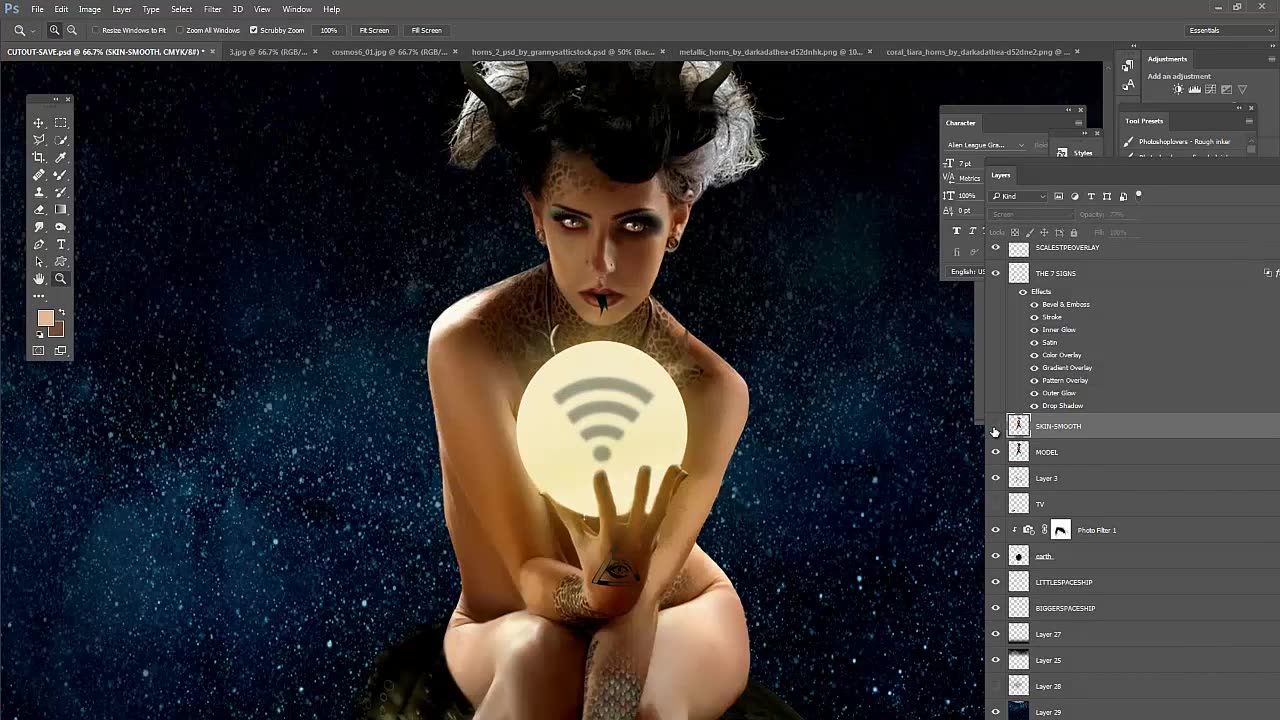Hide THE 7 SIGNS layer
This screenshot has width=1280, height=720.
[995, 272]
